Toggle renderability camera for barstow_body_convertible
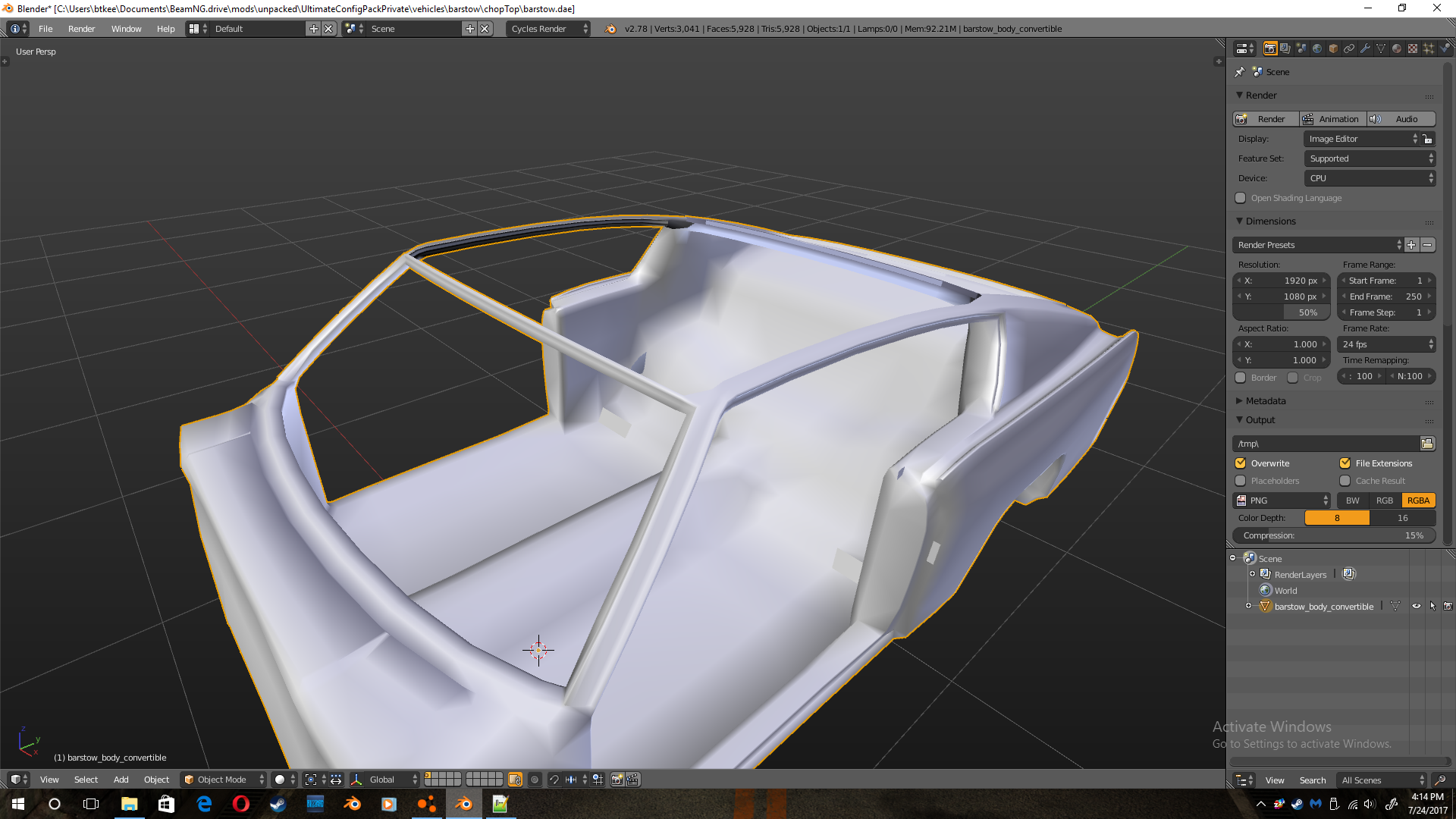The width and height of the screenshot is (1456, 819). (x=1448, y=607)
